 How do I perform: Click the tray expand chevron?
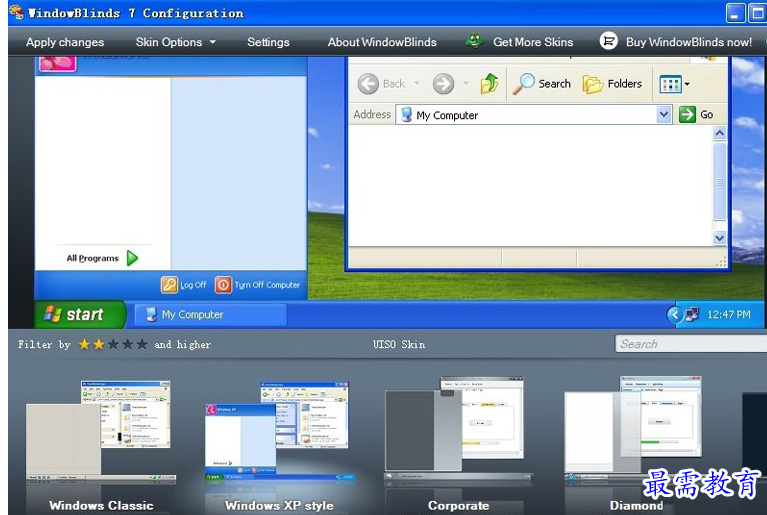pos(675,314)
